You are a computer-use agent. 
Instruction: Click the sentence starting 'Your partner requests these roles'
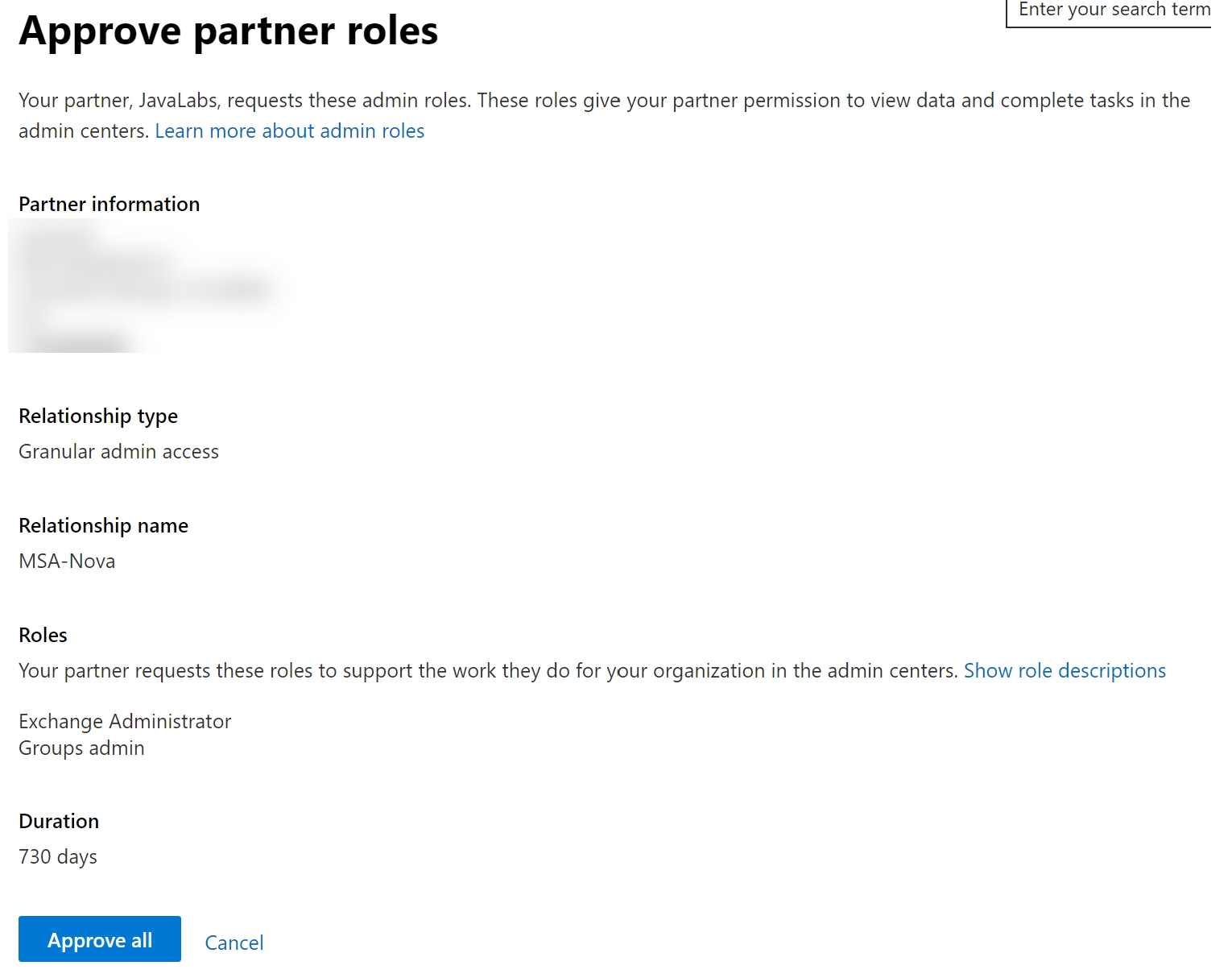click(488, 671)
